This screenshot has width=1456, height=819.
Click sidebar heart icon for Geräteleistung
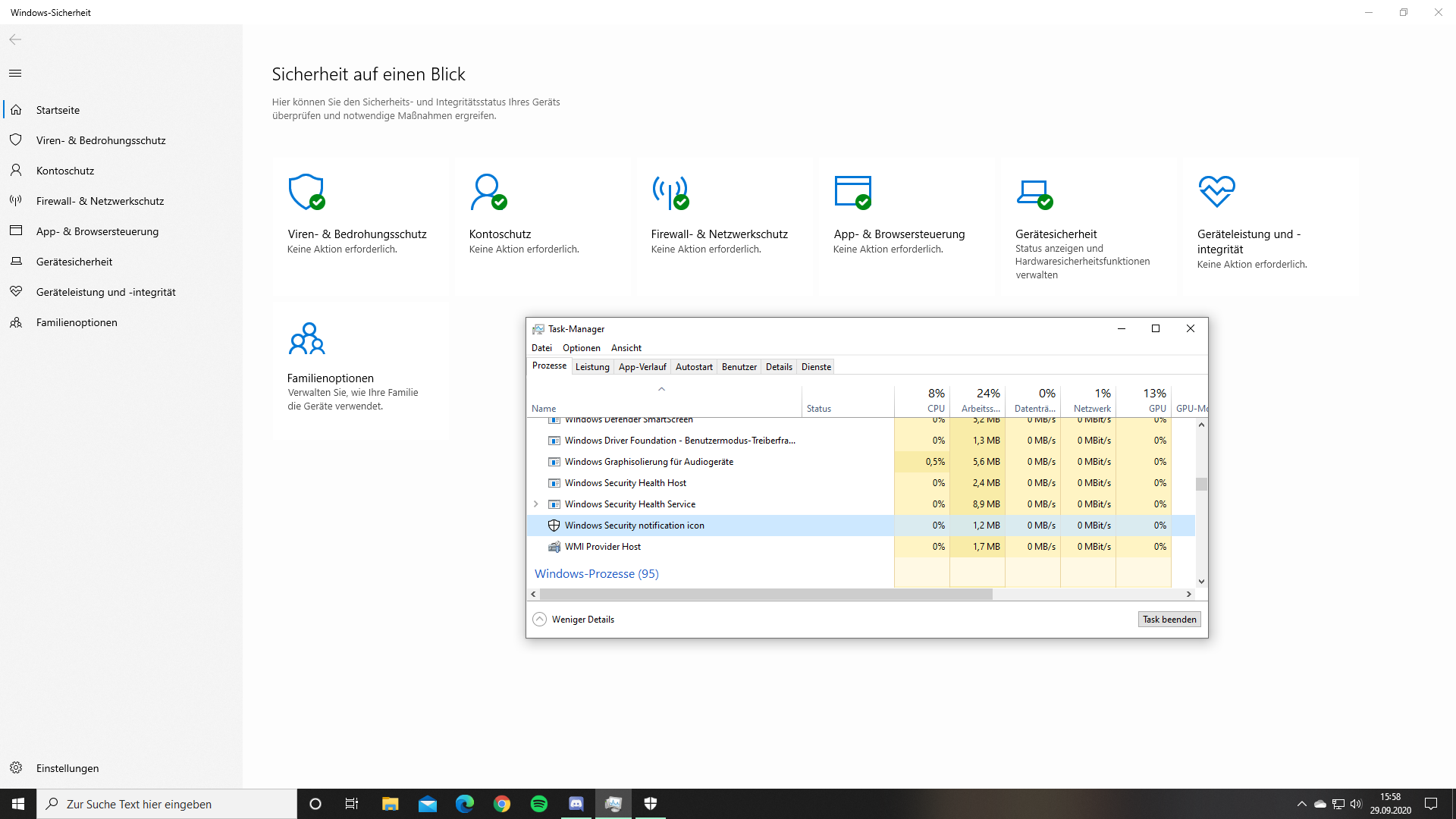16,292
